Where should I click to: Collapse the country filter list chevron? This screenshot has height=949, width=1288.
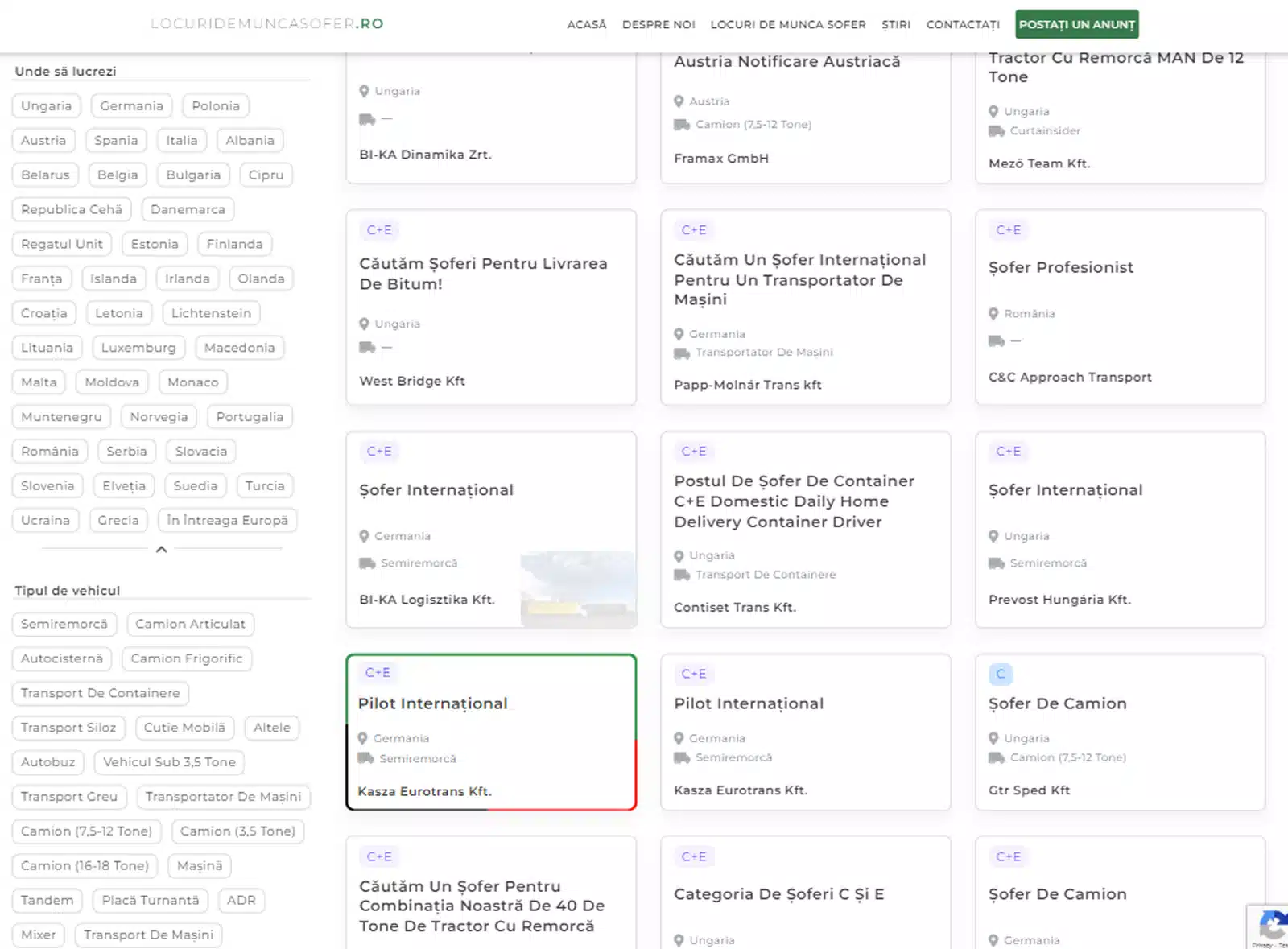(x=161, y=549)
